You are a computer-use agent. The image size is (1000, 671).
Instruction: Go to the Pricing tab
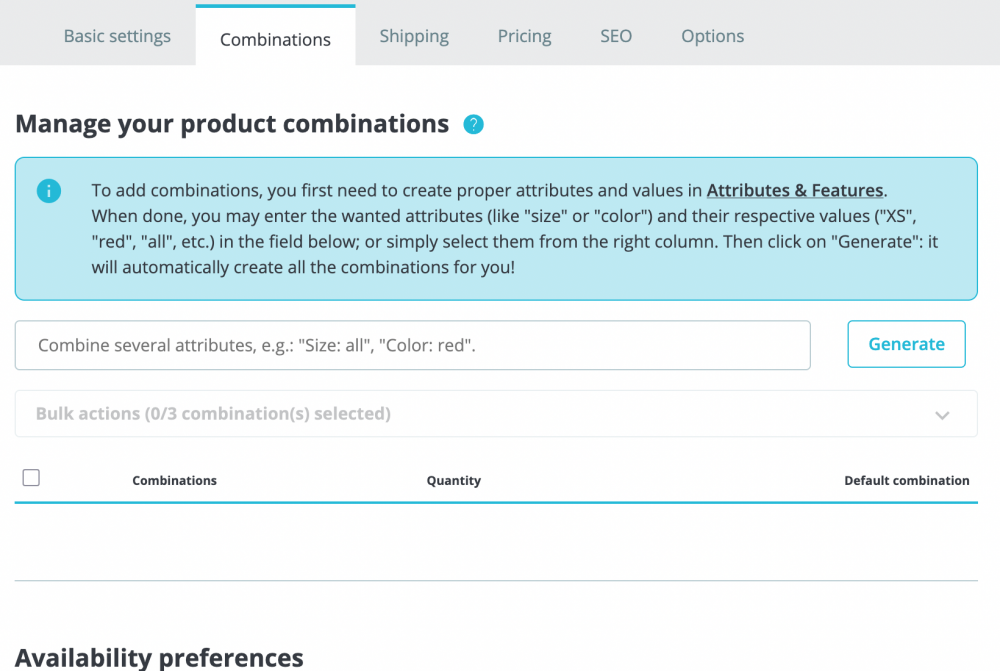524,36
